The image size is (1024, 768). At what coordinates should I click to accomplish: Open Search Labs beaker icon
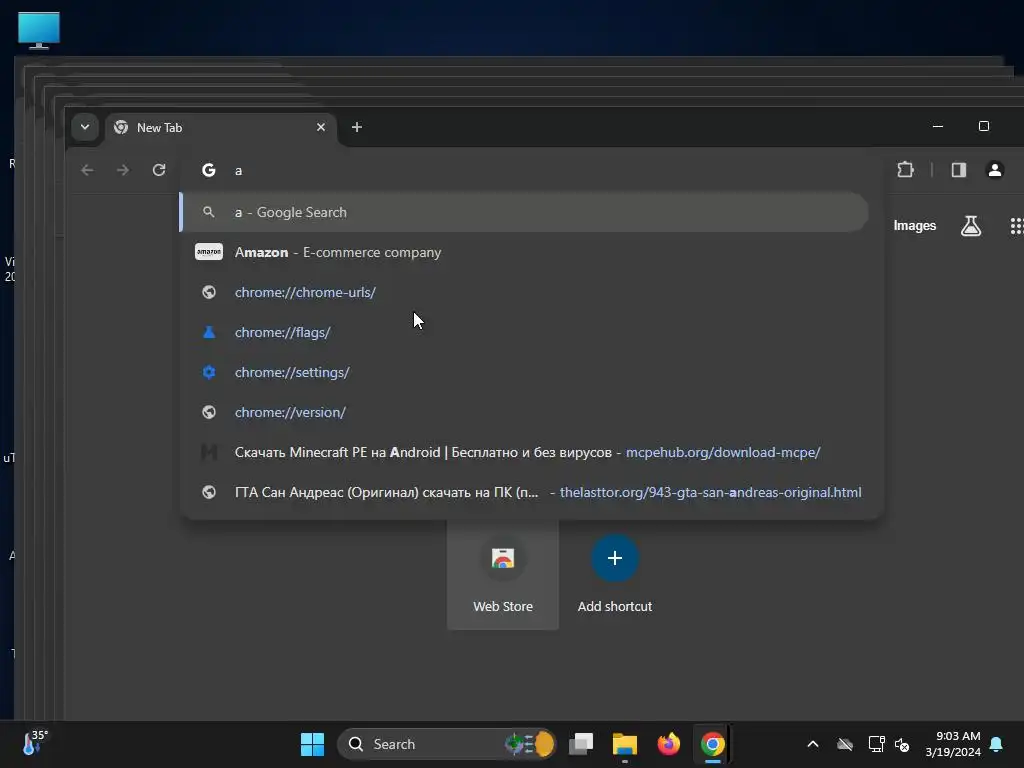coord(970,226)
